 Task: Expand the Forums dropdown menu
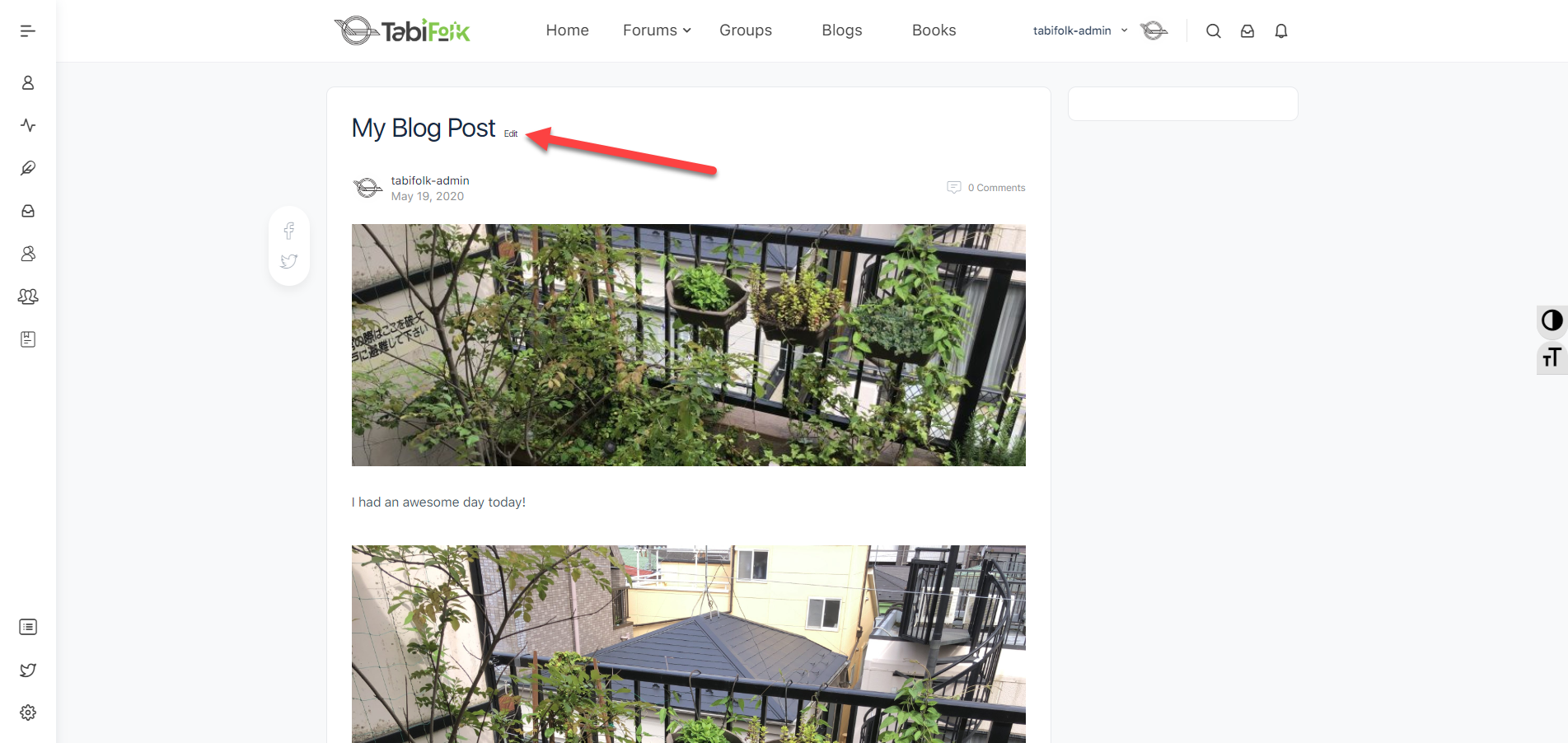657,30
